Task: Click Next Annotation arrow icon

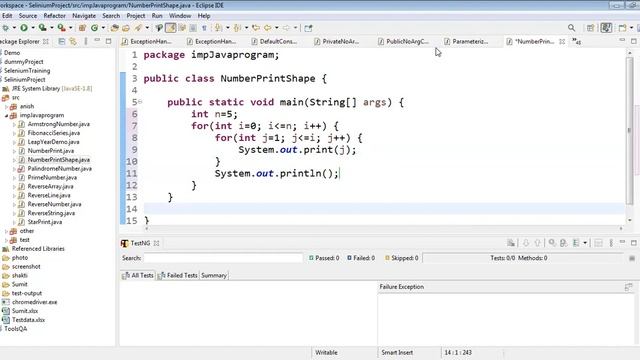Action: pos(218,28)
